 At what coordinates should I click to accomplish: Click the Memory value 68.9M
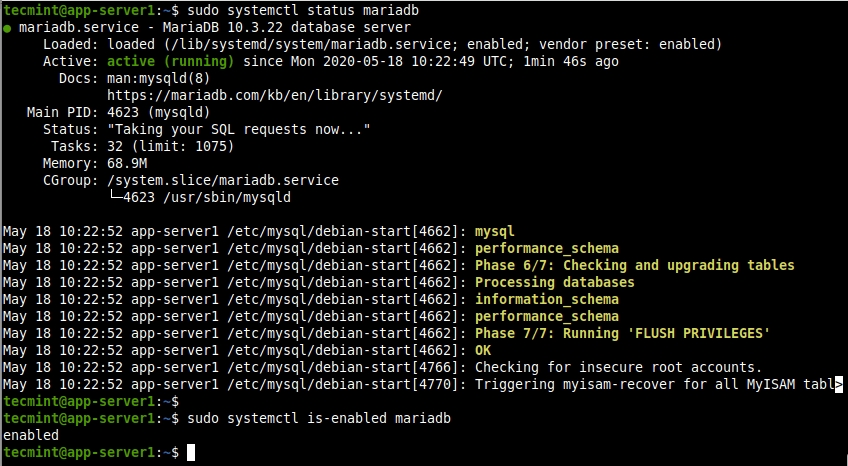127,163
